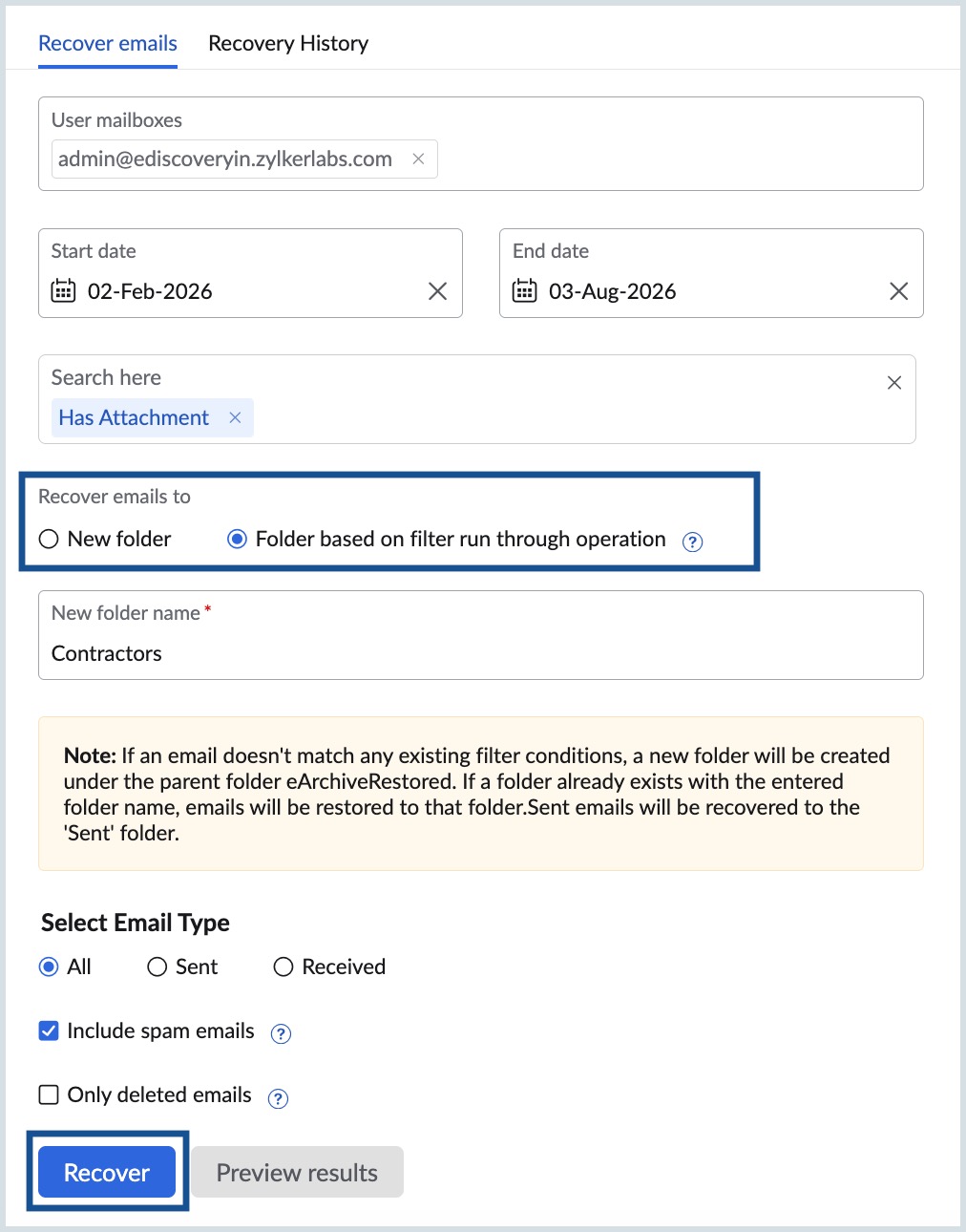Clear the Start date value
966x1232 pixels.
[437, 291]
